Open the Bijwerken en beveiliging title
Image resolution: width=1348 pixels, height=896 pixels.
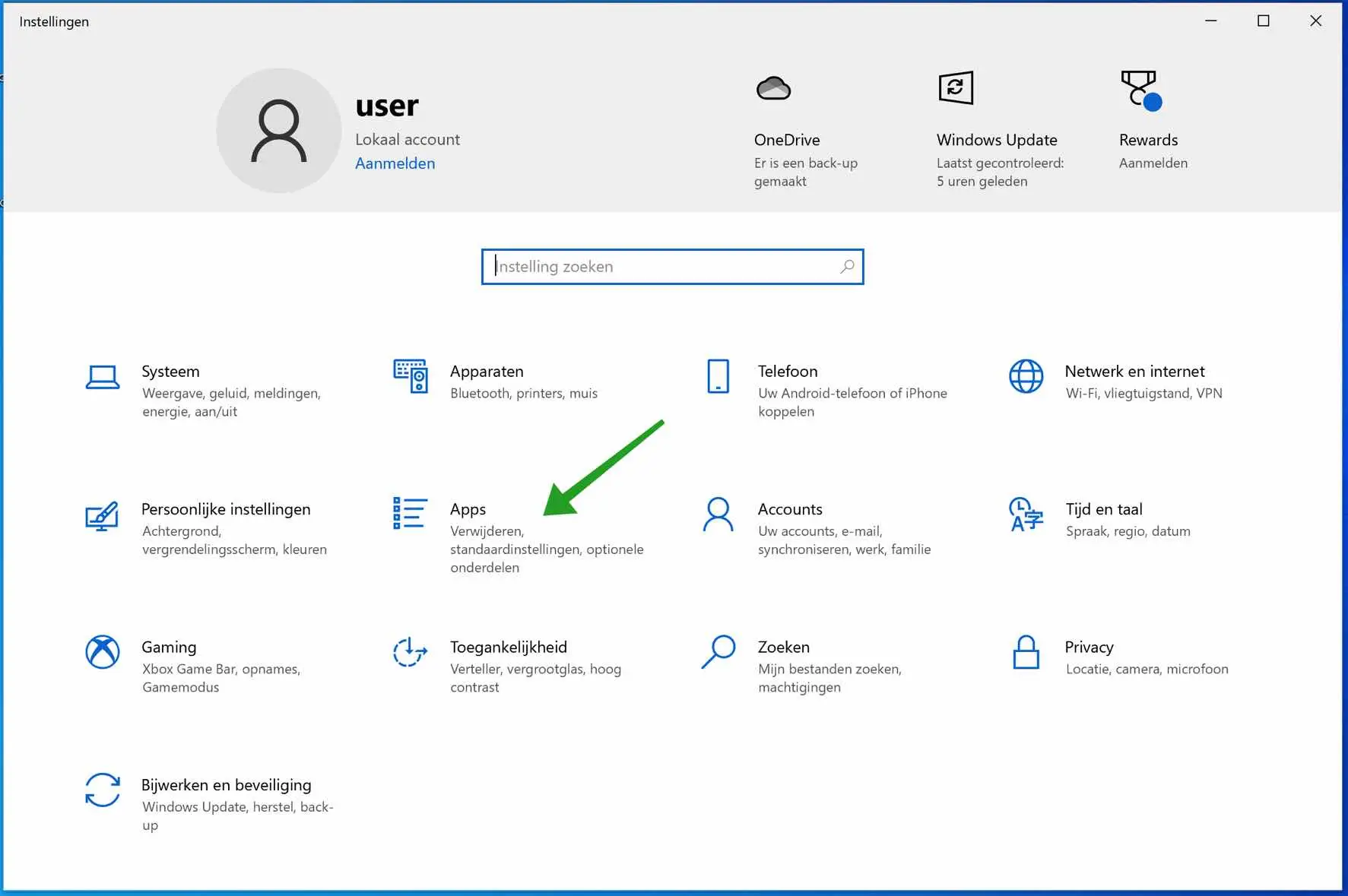pyautogui.click(x=226, y=785)
